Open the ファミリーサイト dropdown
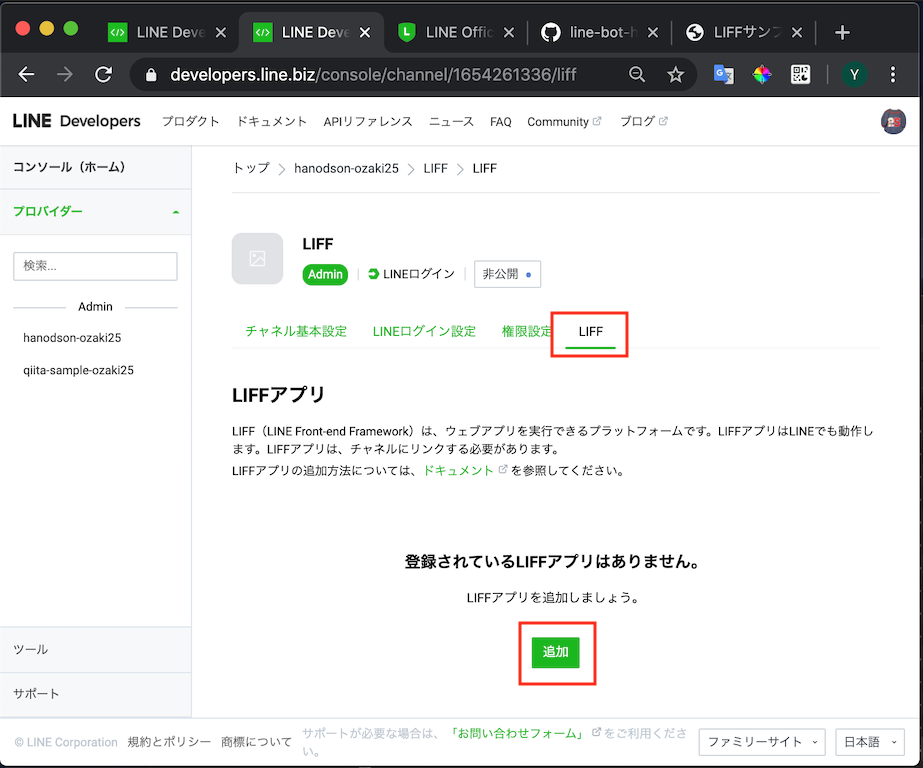This screenshot has height=768, width=923. [762, 742]
